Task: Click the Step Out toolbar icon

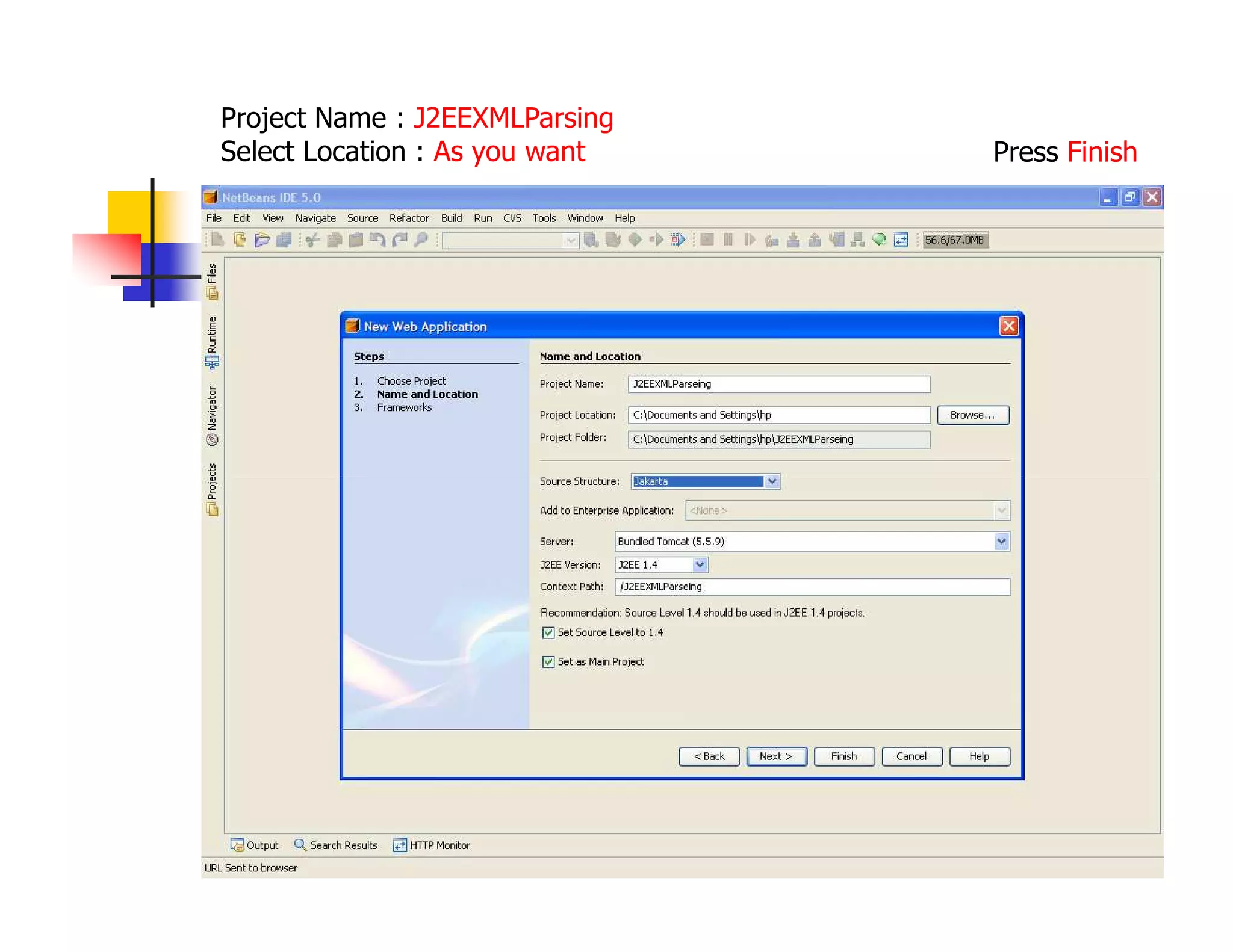Action: click(815, 240)
